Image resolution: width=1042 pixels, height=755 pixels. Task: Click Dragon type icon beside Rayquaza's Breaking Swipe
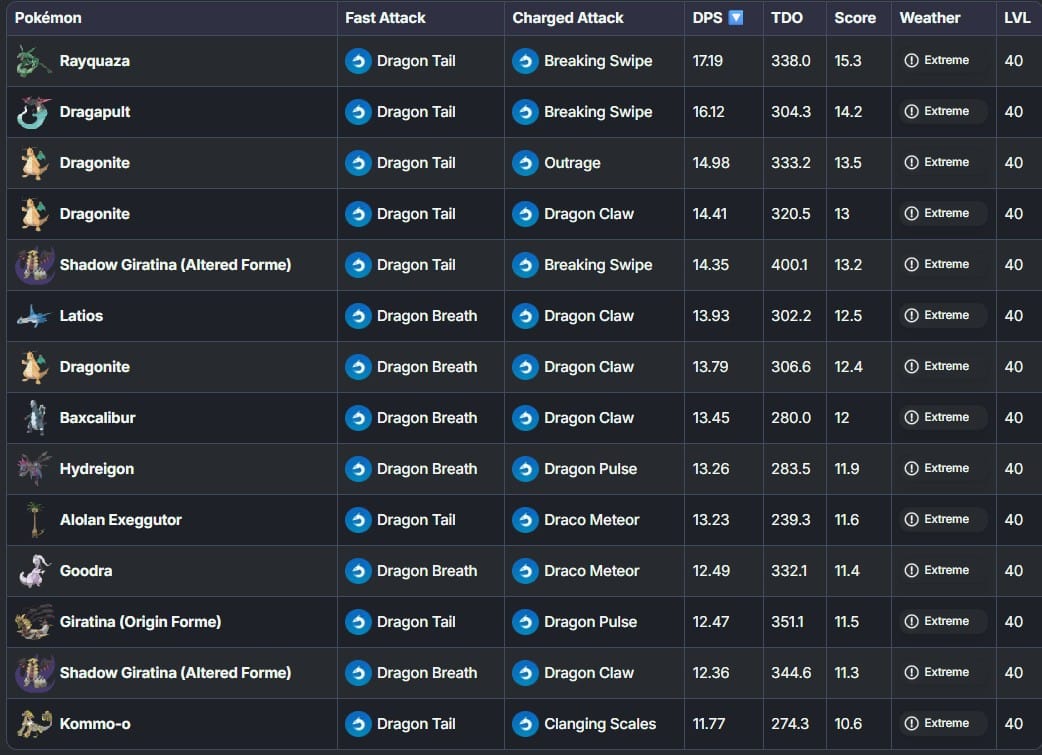(525, 61)
